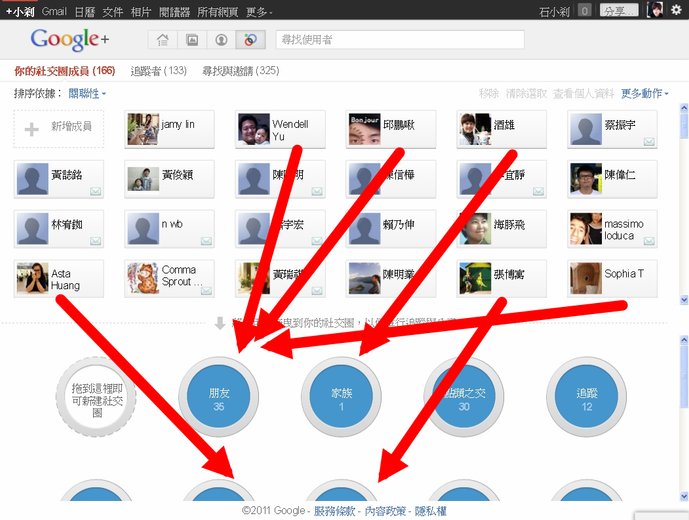Image resolution: width=689 pixels, height=520 pixels.
Task: Select the 黃俊穎 contact card
Action: [170, 179]
